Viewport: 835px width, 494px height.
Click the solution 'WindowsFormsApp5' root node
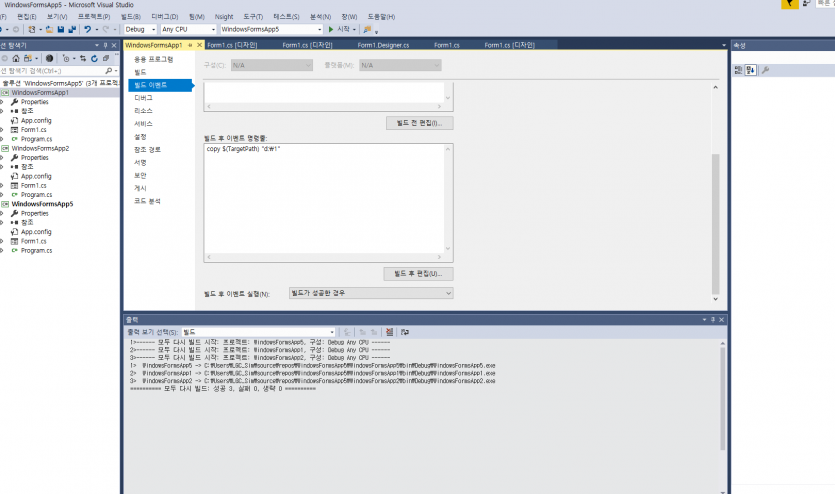60,83
